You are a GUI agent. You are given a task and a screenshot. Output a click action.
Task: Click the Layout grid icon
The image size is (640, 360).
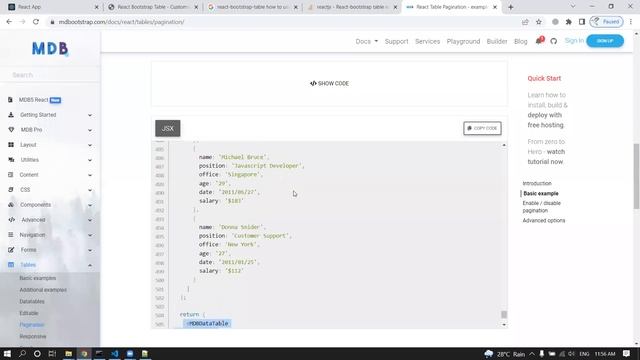11,144
